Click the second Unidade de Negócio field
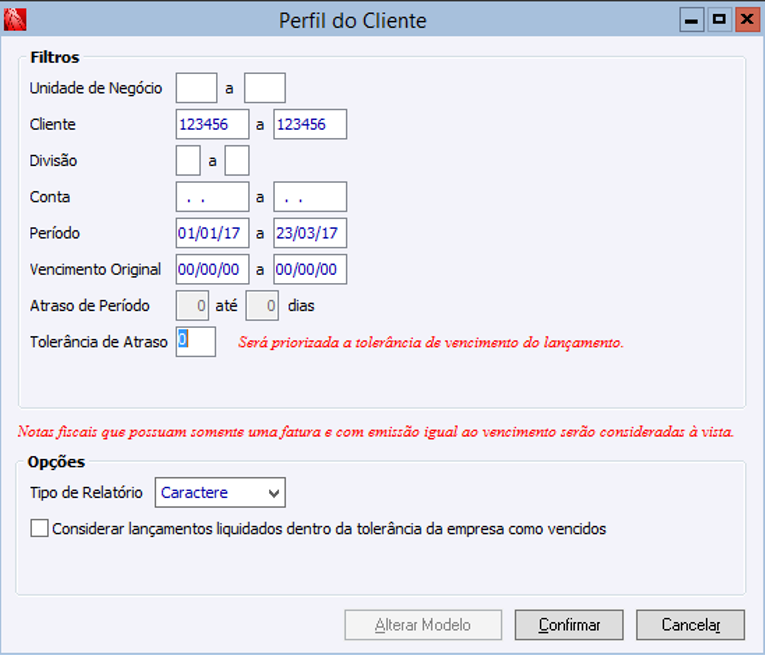The height and width of the screenshot is (655, 765). [265, 88]
